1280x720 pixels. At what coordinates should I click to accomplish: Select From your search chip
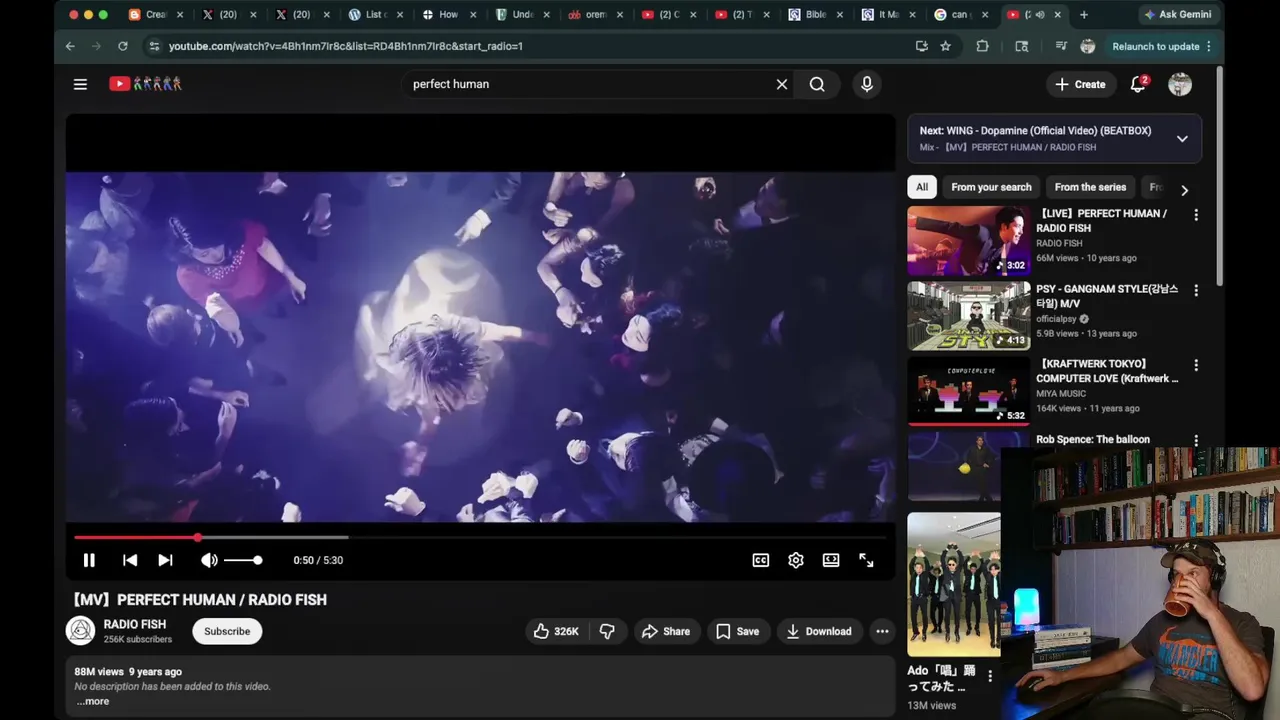pos(991,187)
